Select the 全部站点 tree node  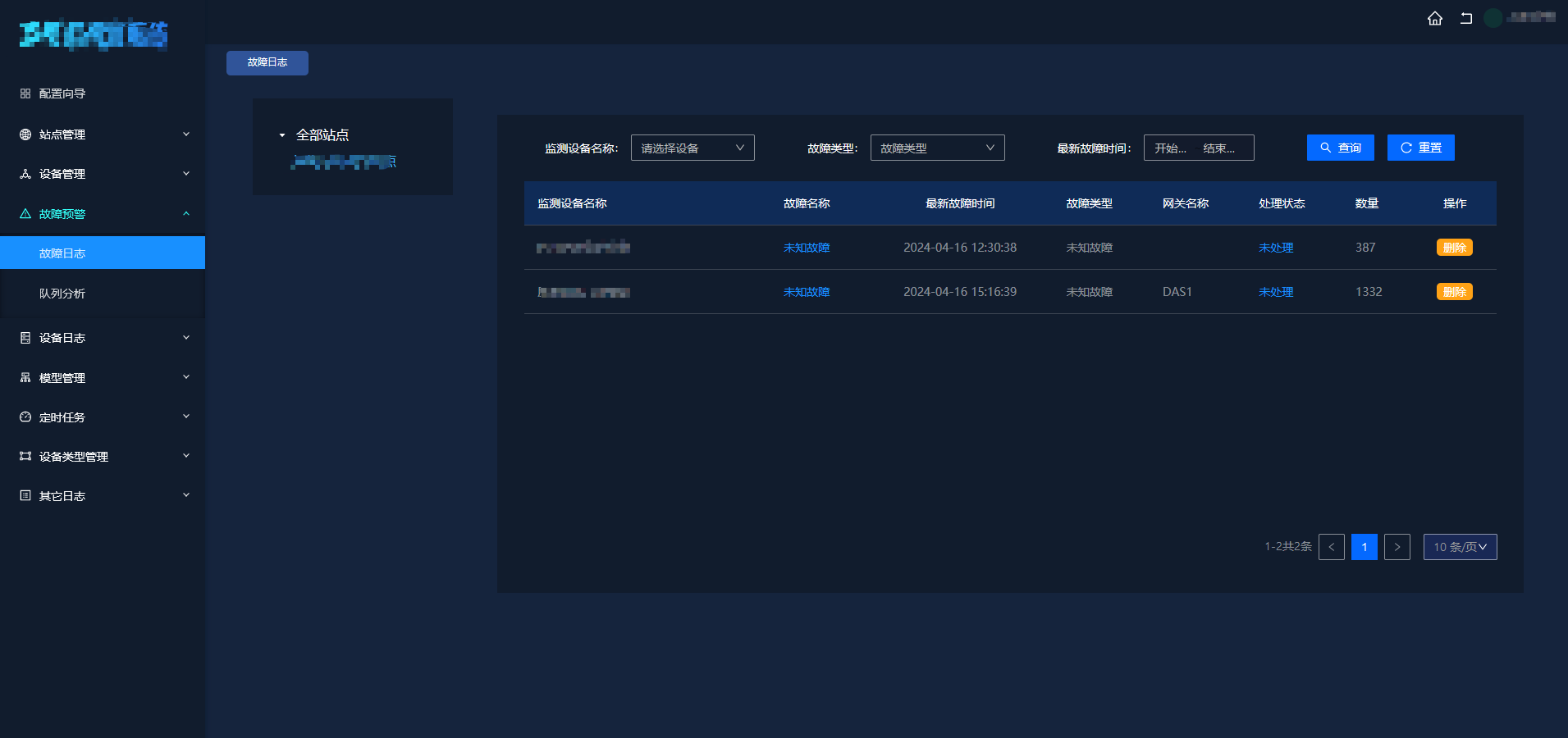(322, 135)
